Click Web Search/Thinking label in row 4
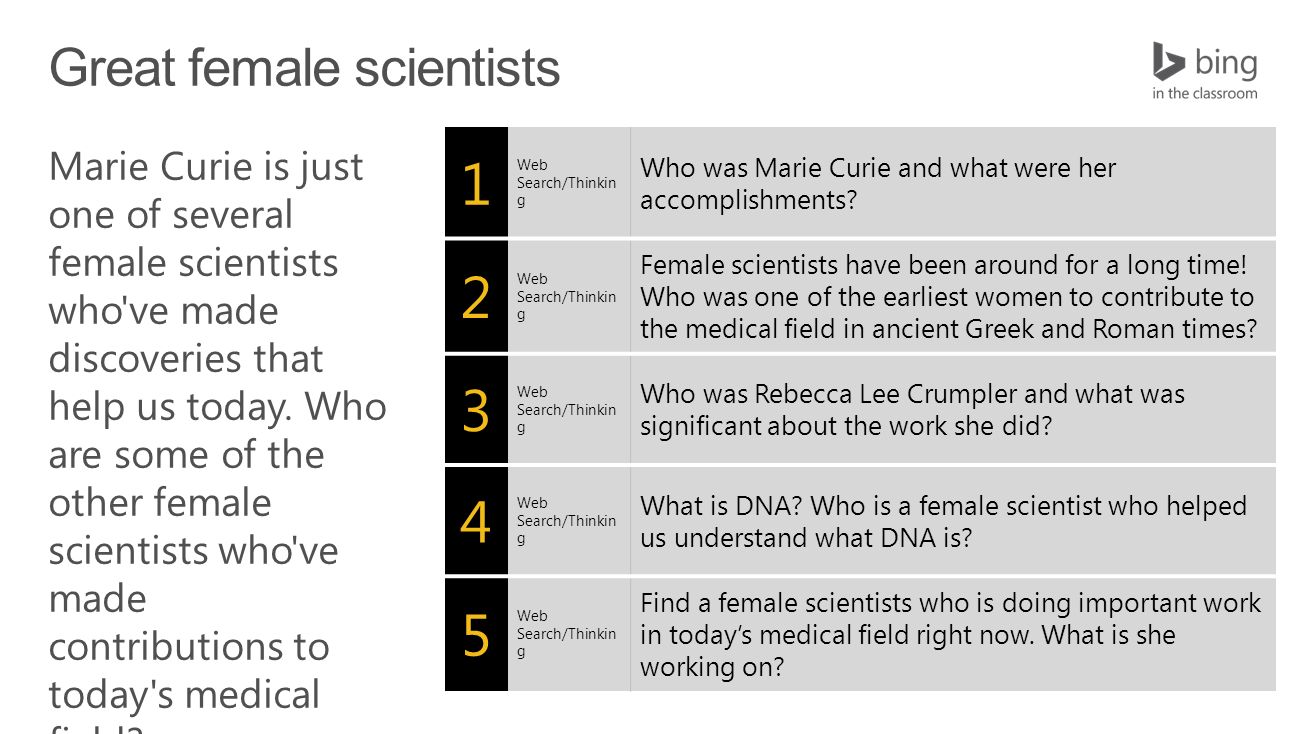Viewport: 1305px width, 734px height. 567,520
